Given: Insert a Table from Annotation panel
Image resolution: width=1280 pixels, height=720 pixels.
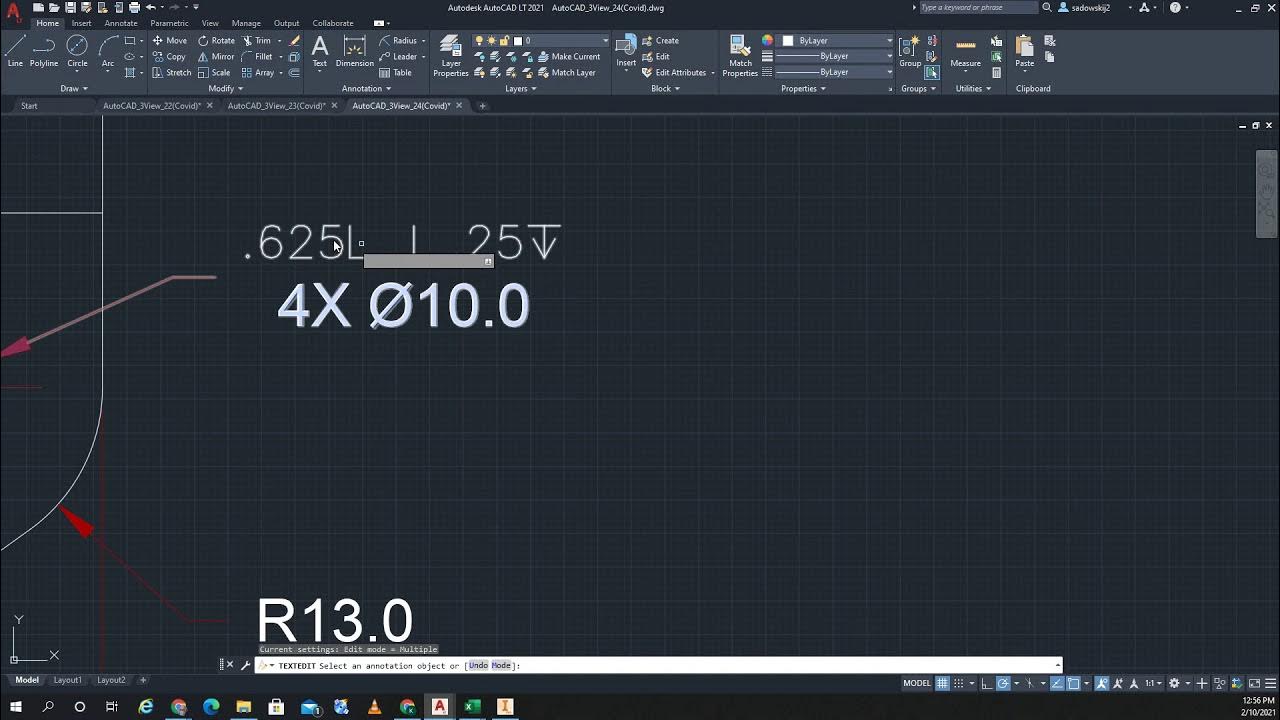Looking at the screenshot, I should tap(396, 73).
